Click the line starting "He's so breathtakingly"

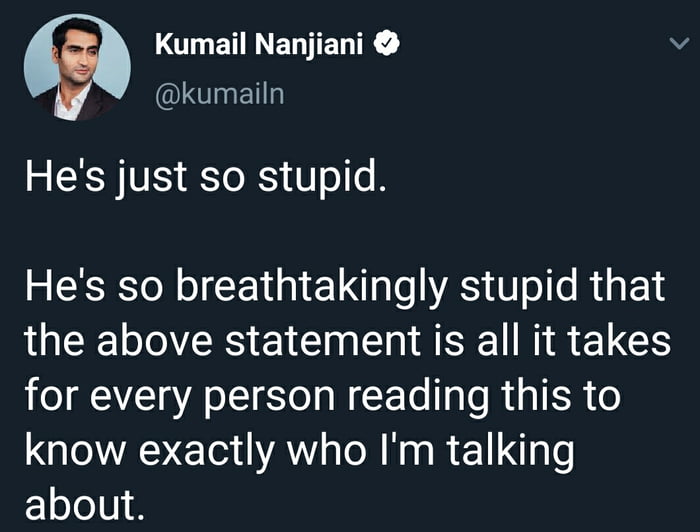(345, 289)
